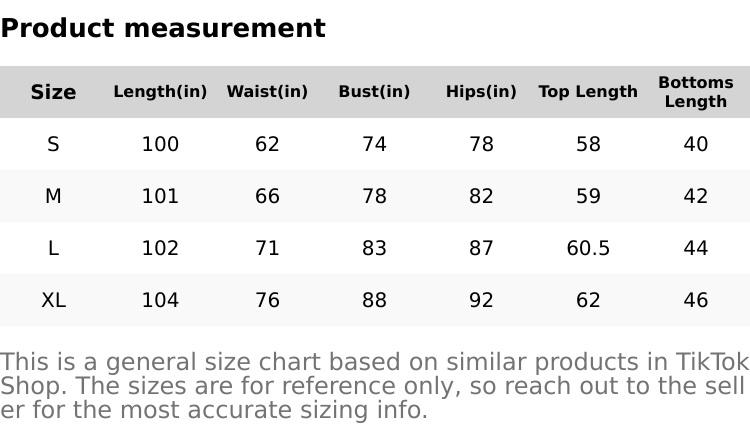Click the Hips(in) column header

coord(481,92)
